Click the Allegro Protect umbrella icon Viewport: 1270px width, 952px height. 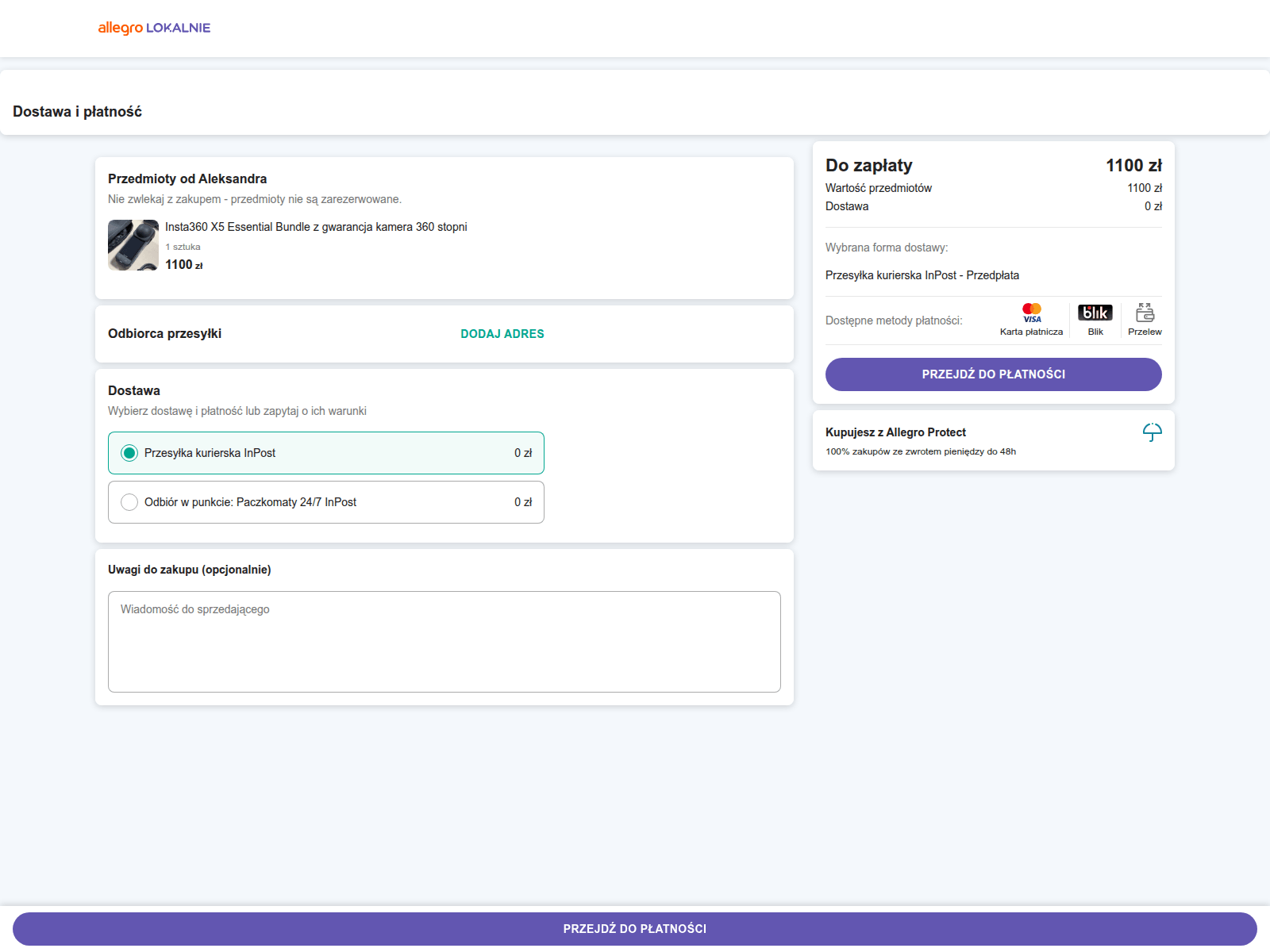click(x=1153, y=432)
